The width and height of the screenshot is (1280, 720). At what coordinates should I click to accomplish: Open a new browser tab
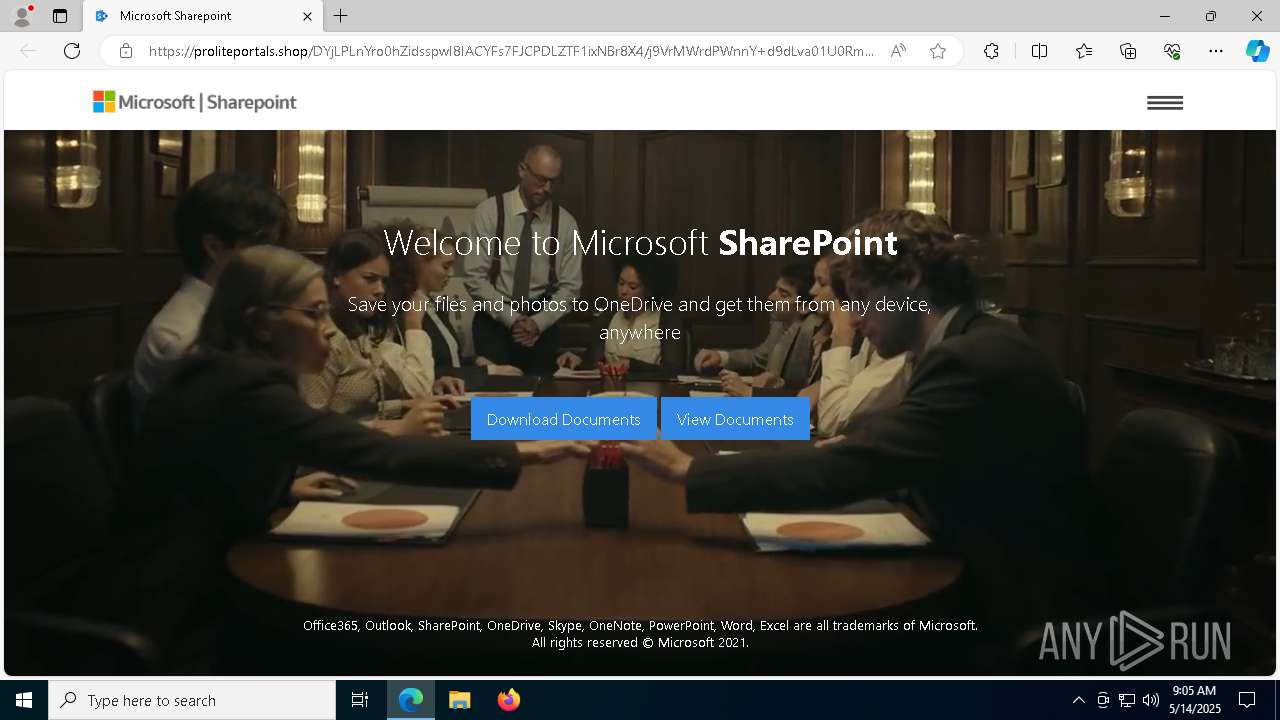pos(341,16)
